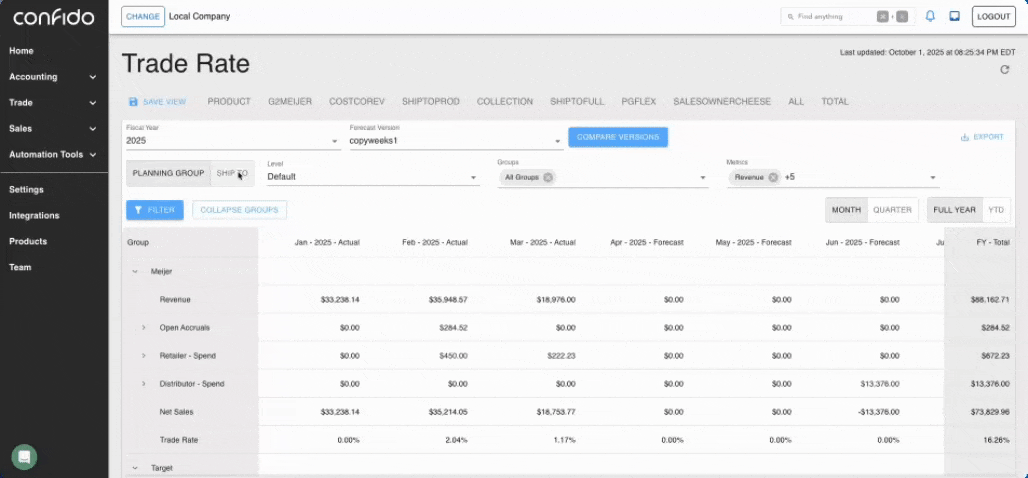Open the Fiscal Year dropdown
Viewport: 1028px width, 478px height.
(232, 142)
